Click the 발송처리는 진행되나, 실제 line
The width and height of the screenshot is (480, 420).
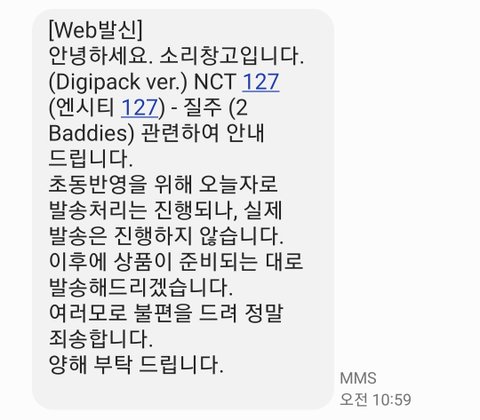[x=166, y=210]
